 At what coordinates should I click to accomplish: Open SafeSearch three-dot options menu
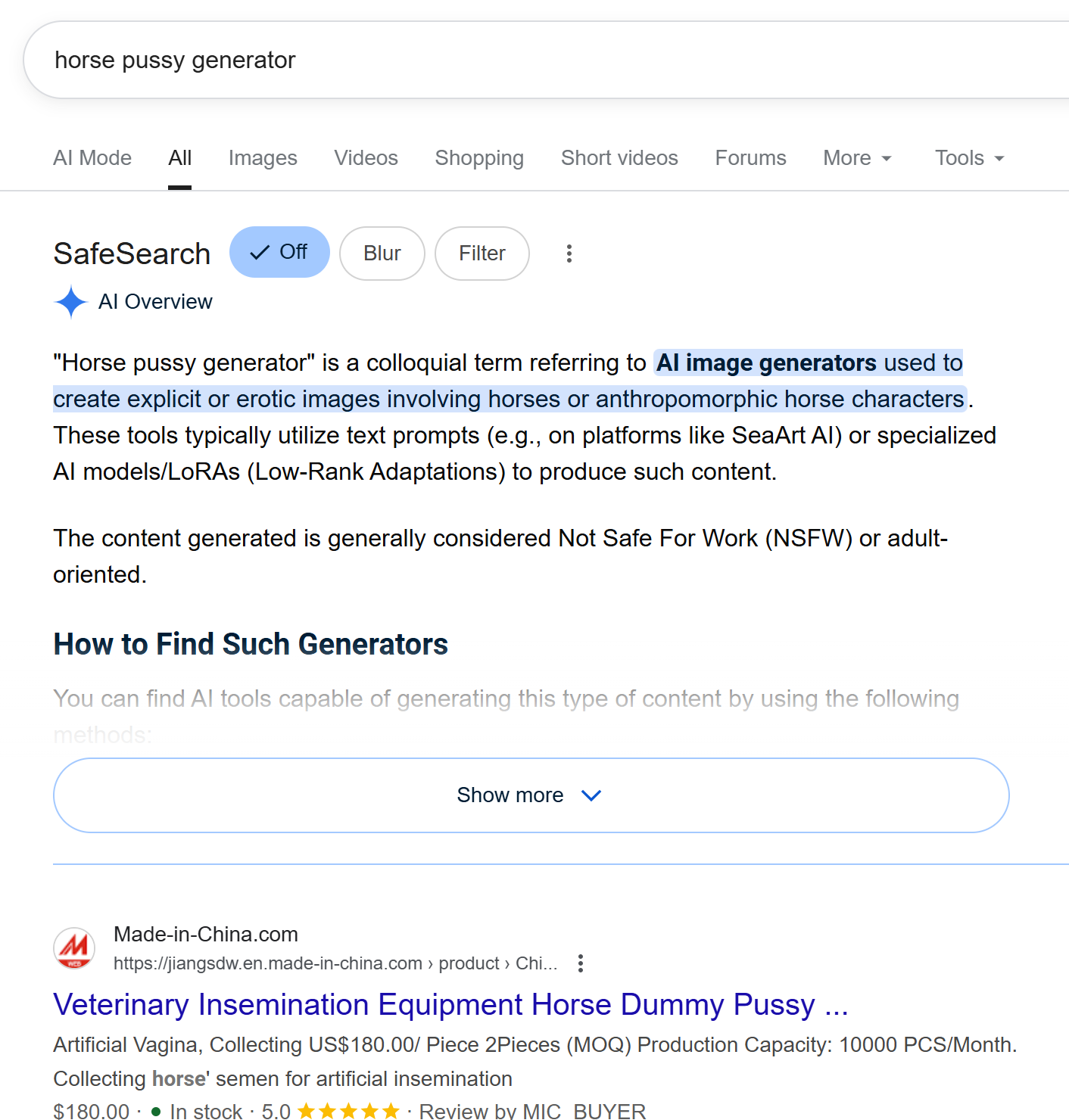tap(569, 254)
